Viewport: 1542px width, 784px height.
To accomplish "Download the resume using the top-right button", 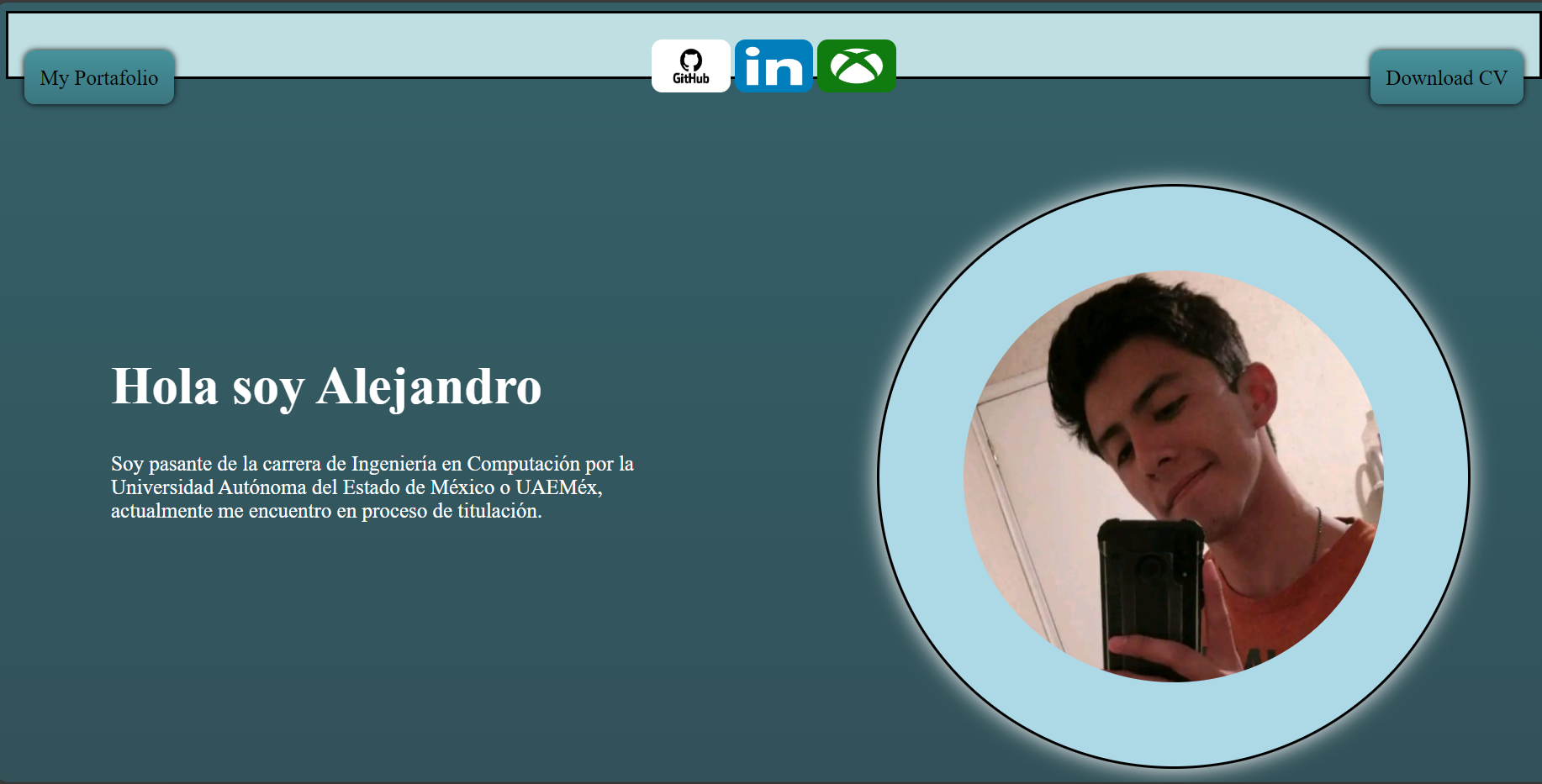I will coord(1446,77).
